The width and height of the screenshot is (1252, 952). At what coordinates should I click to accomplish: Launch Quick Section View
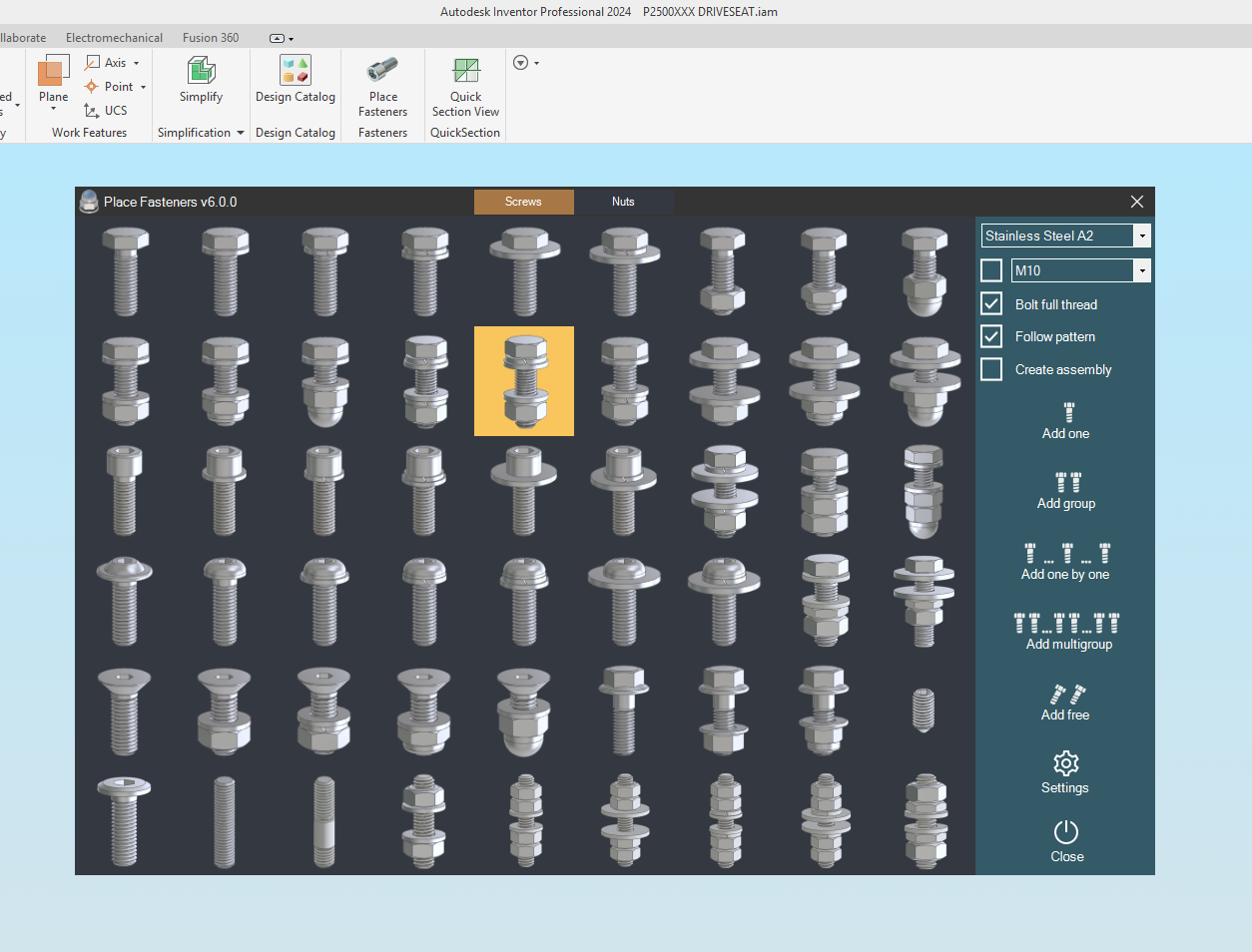point(465,72)
